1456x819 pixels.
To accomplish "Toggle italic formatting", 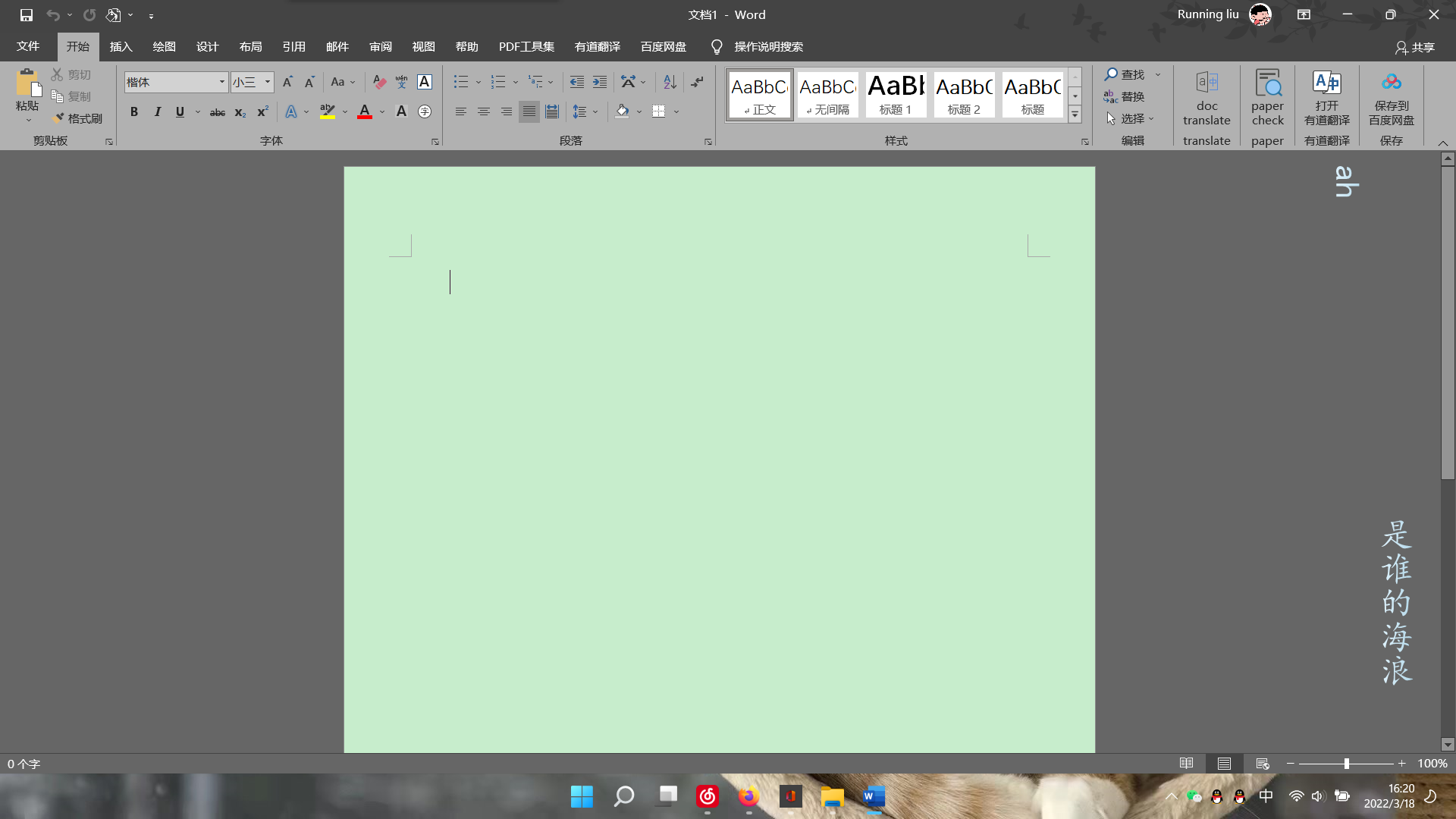I will click(157, 112).
